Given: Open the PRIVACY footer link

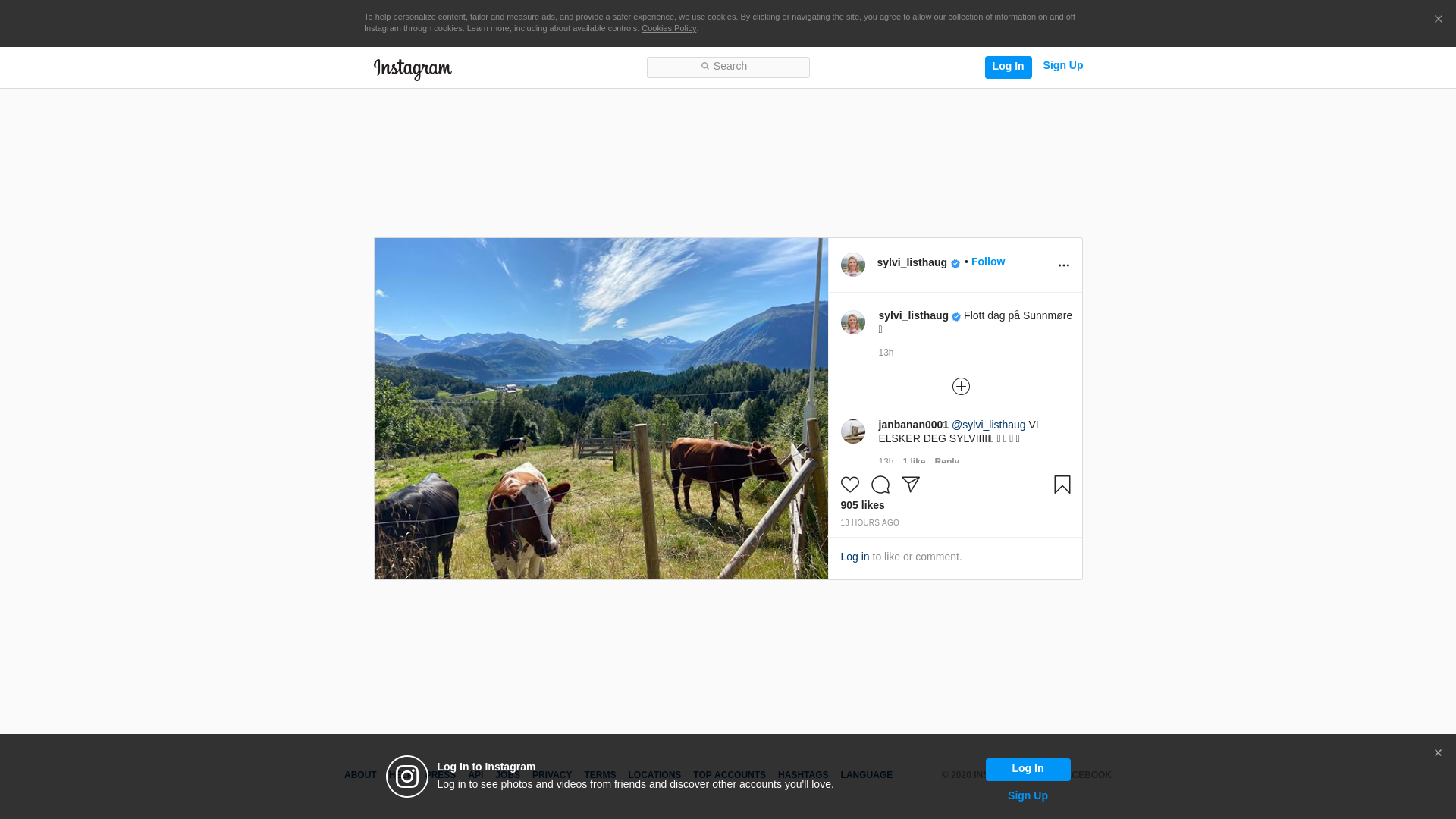Looking at the screenshot, I should (552, 775).
